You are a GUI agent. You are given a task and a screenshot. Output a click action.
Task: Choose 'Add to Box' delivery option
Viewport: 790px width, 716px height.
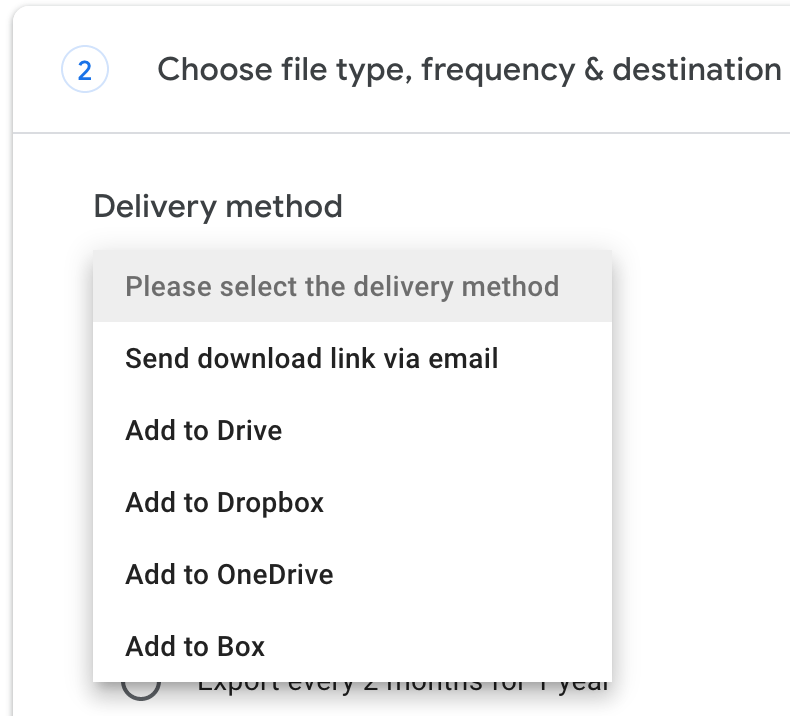point(352,646)
